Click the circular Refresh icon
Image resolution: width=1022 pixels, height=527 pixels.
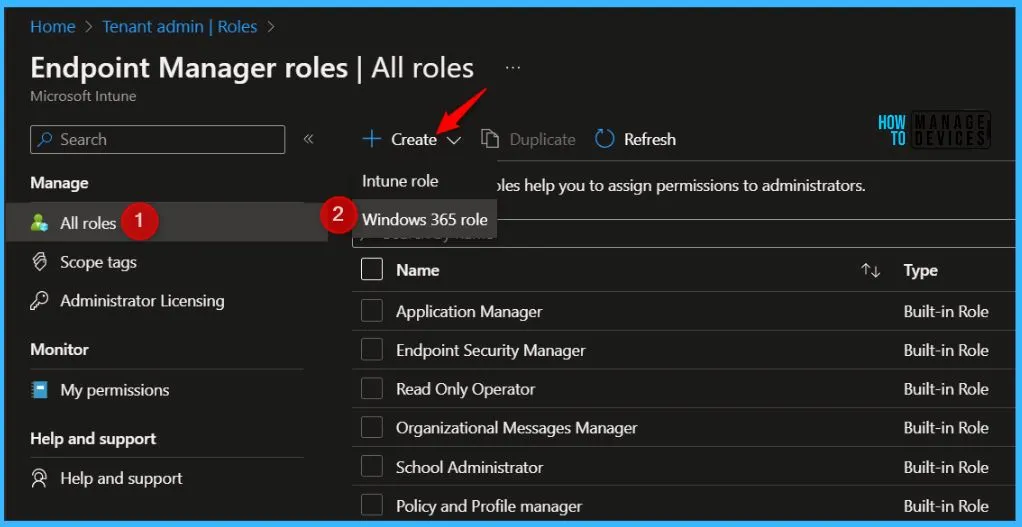pyautogui.click(x=605, y=139)
